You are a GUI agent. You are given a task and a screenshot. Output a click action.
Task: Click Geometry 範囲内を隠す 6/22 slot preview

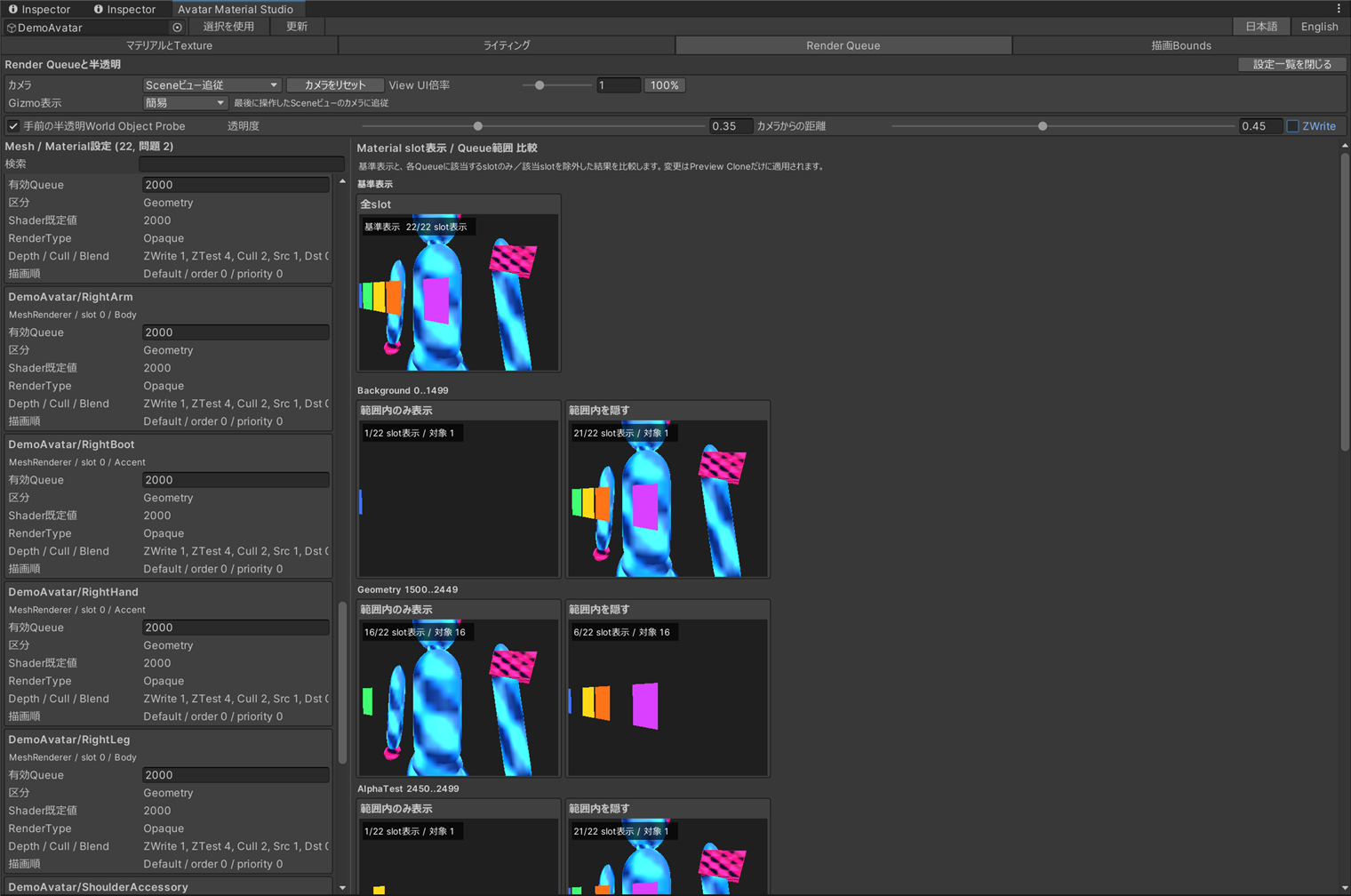[668, 698]
